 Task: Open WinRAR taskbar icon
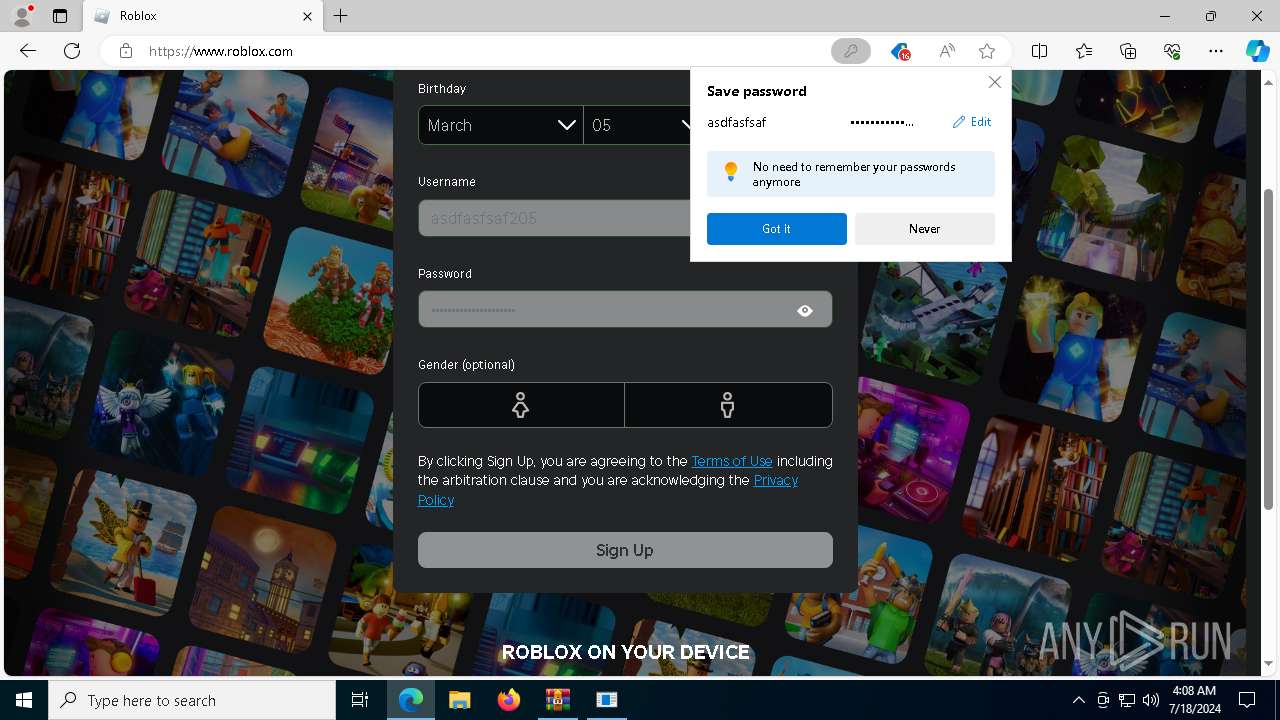pyautogui.click(x=557, y=700)
